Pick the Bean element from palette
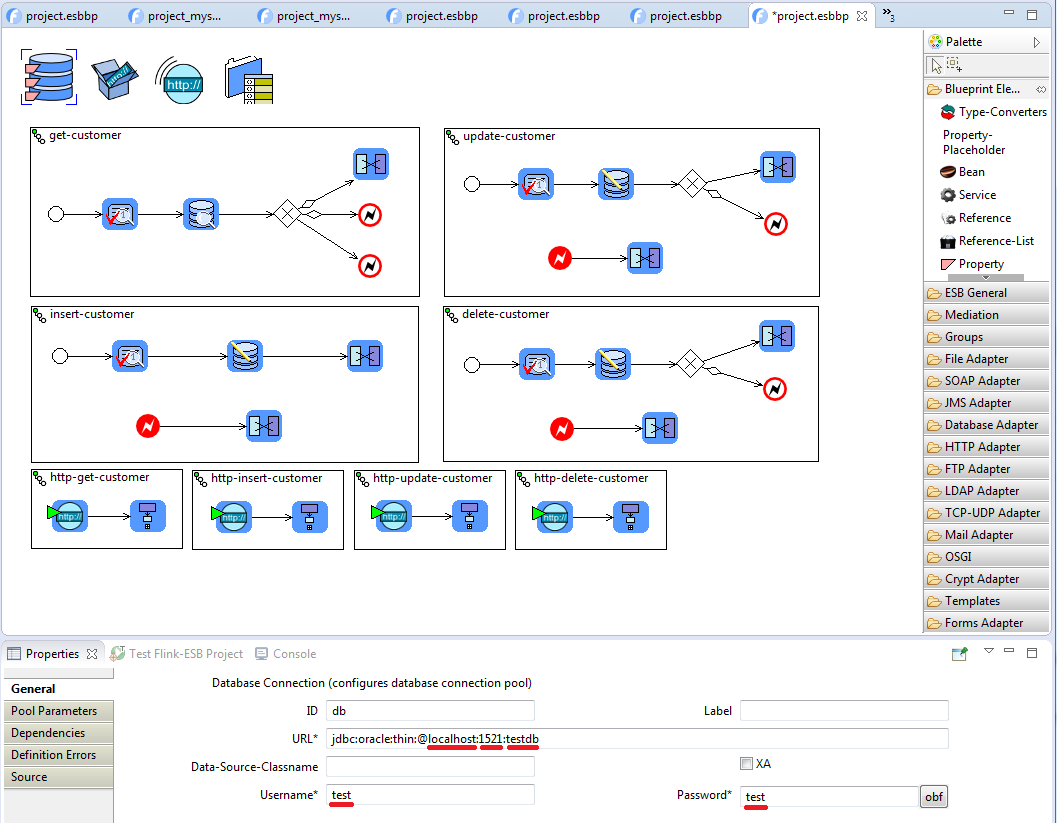This screenshot has width=1057, height=823. [x=970, y=172]
